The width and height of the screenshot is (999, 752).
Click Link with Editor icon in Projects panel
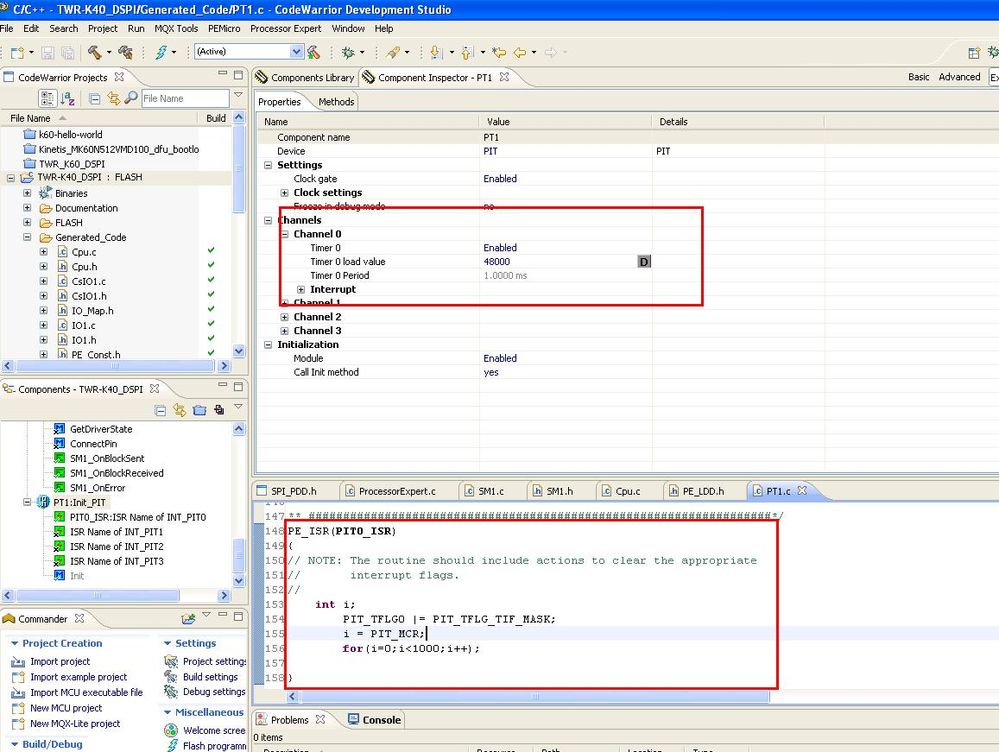(113, 98)
